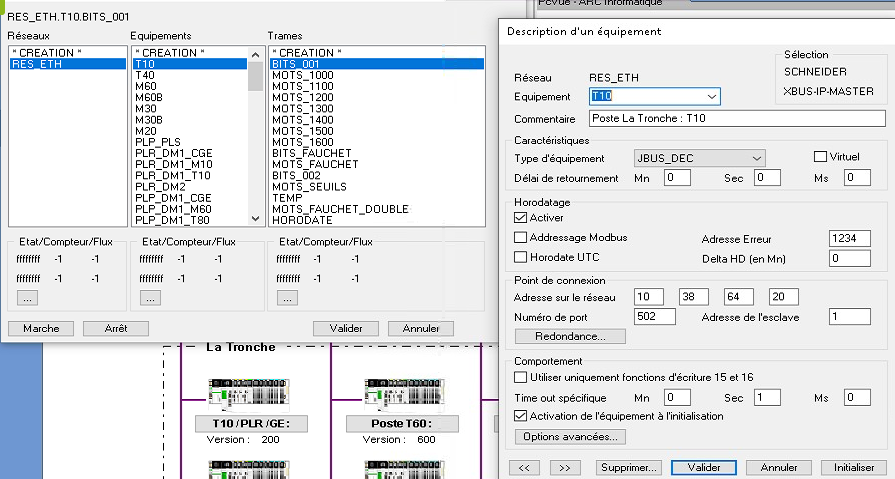
Task: Toggle the Addressage Modbus checkbox
Action: pos(521,238)
